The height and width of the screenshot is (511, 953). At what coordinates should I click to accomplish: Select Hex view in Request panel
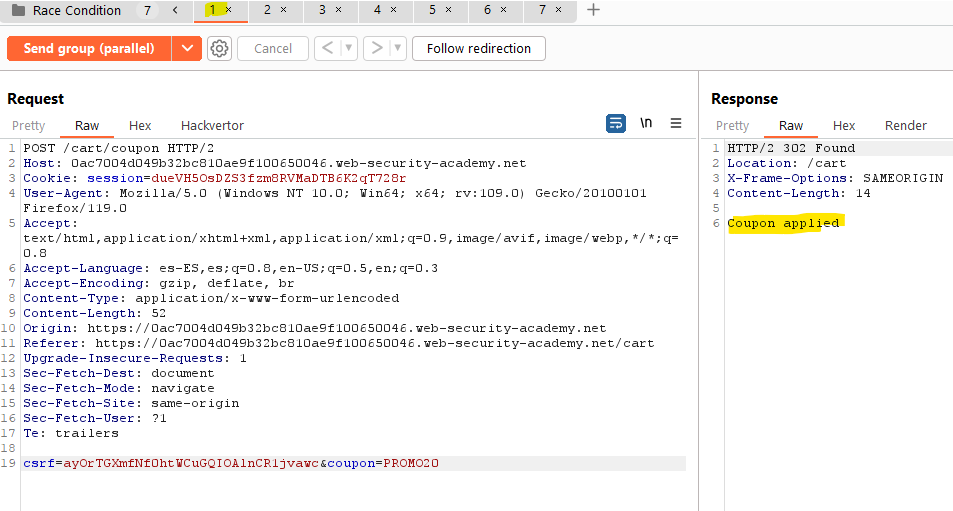click(x=140, y=125)
